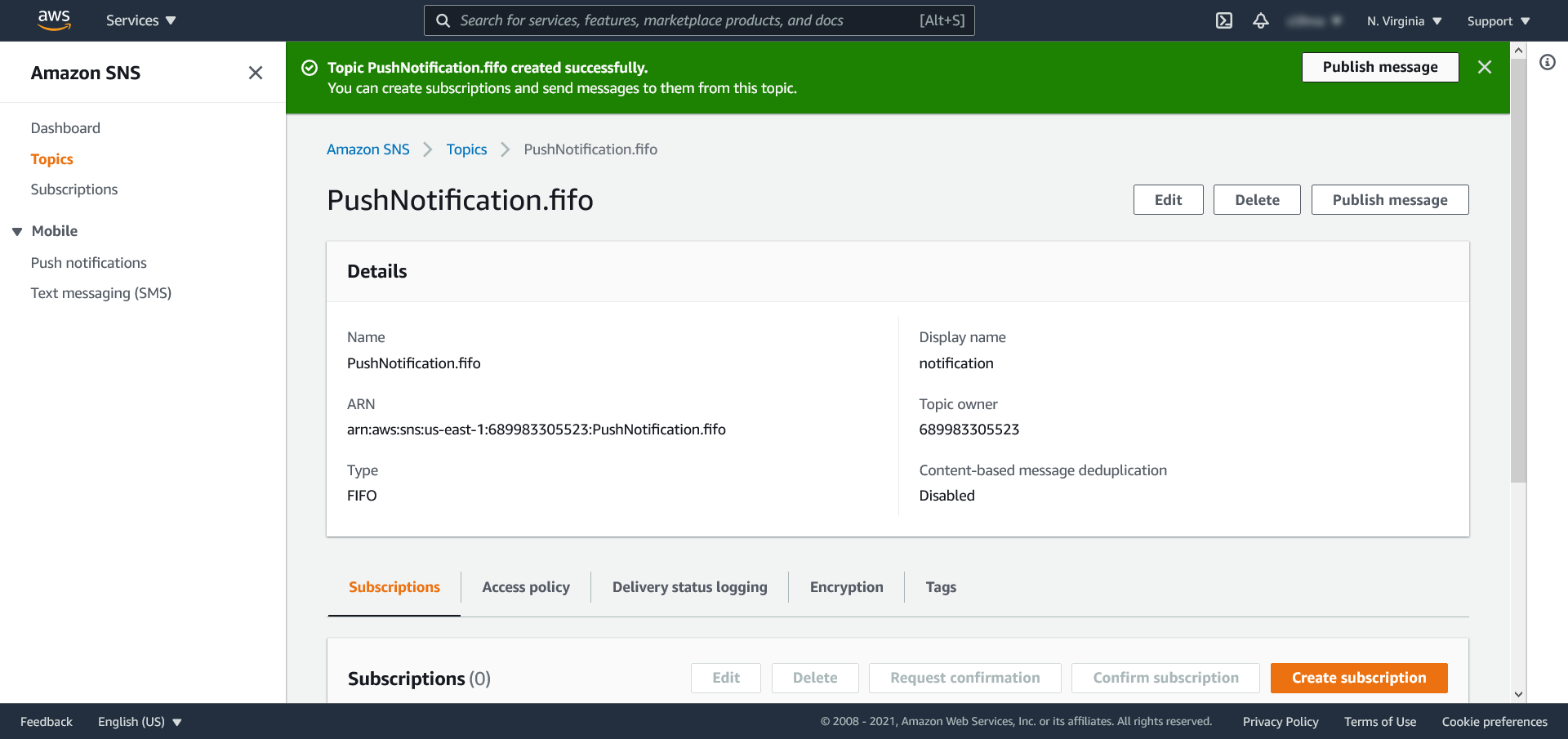Click Publish message in the green banner
The width and height of the screenshot is (1568, 739).
[x=1380, y=67]
